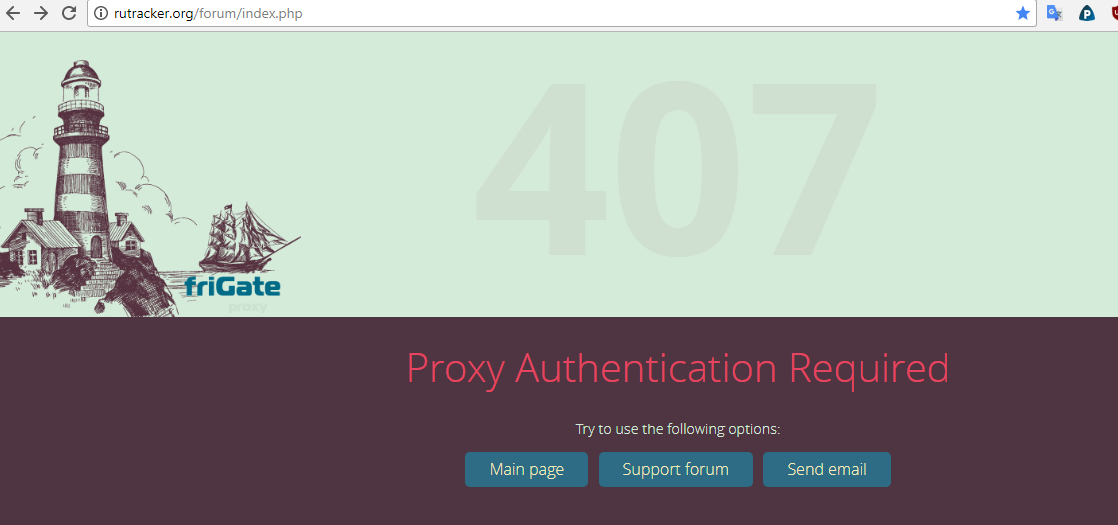View site information via the info icon
The height and width of the screenshot is (525, 1118).
(101, 14)
